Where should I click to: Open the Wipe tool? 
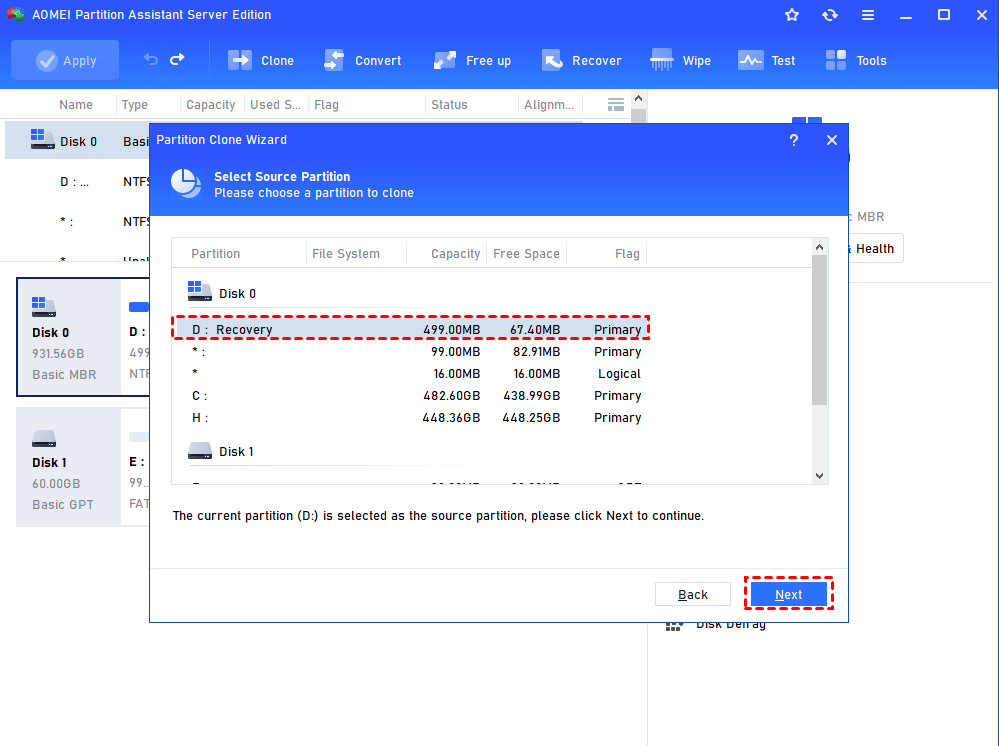[x=680, y=61]
